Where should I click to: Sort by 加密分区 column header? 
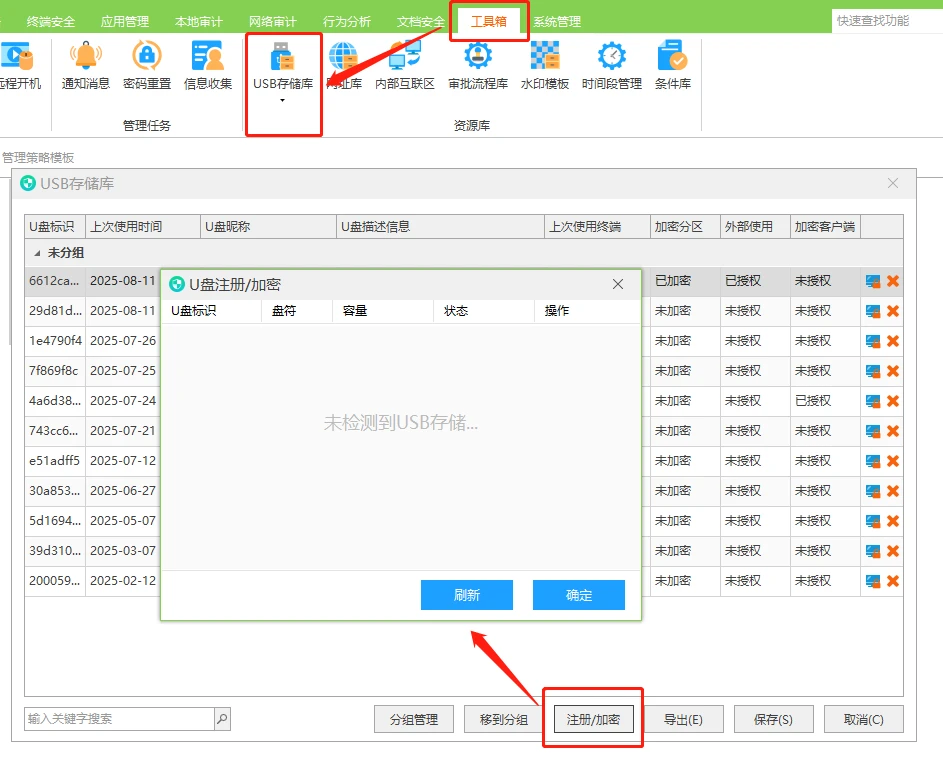click(685, 227)
